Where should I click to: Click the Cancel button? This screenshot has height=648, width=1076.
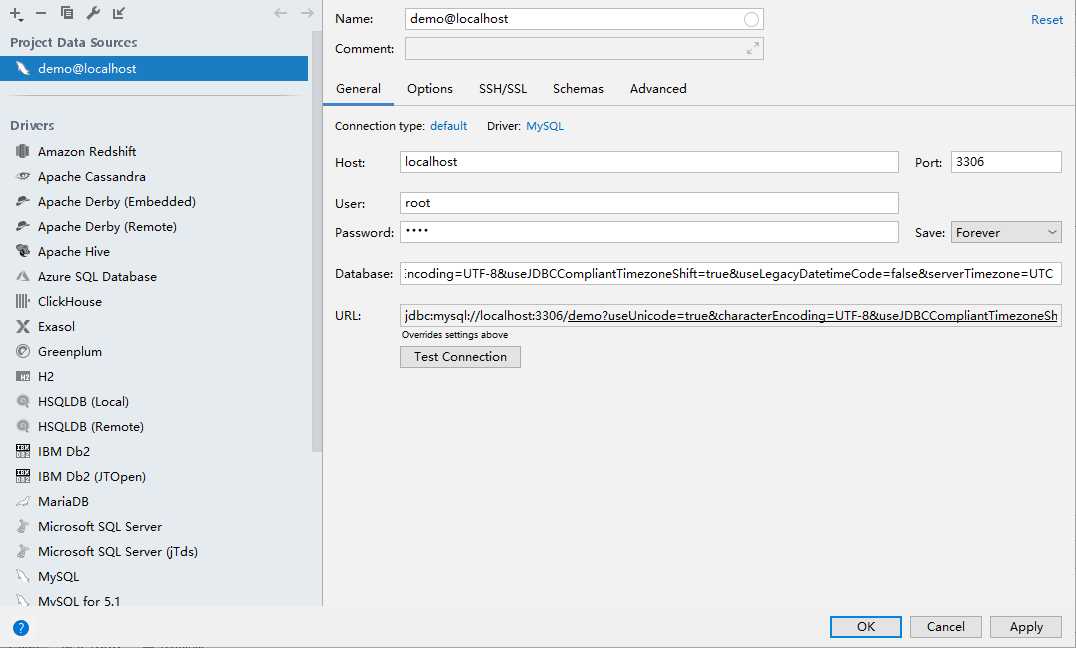[946, 627]
